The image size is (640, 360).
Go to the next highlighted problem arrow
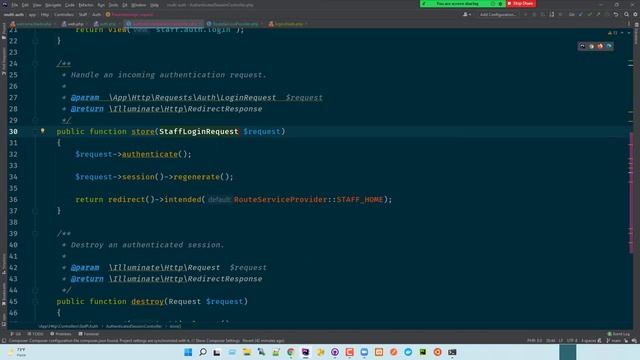(x=629, y=33)
